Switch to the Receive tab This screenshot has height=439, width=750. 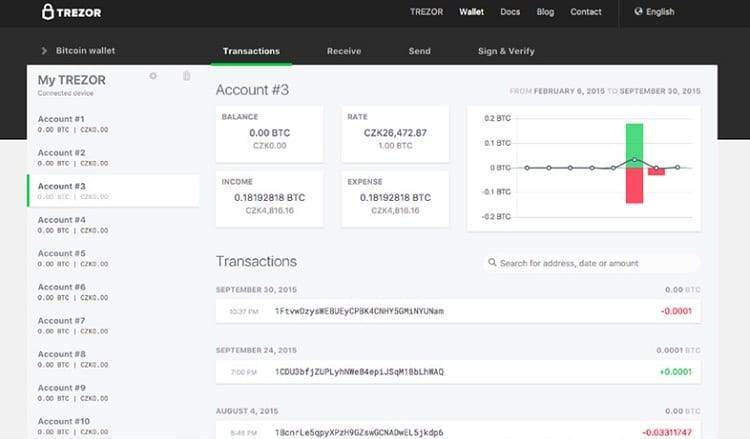[x=344, y=51]
